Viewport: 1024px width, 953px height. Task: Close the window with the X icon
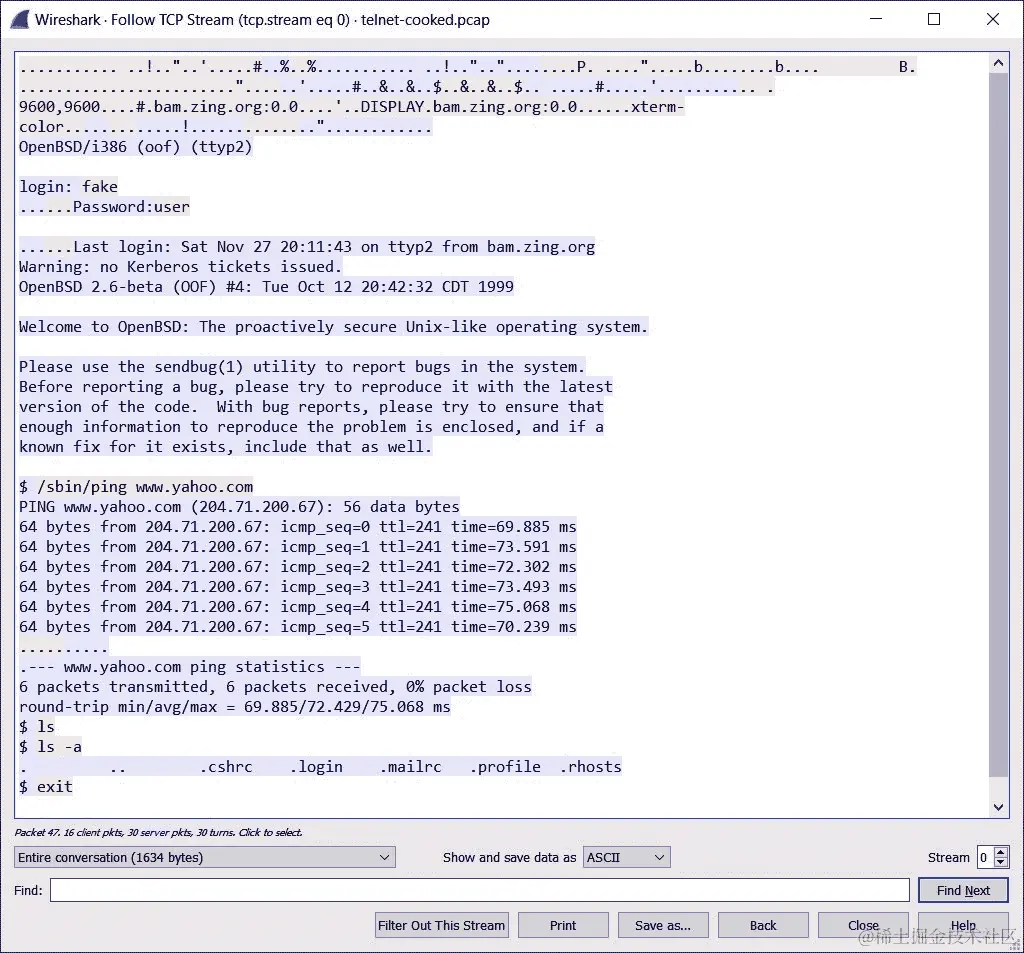pos(993,20)
